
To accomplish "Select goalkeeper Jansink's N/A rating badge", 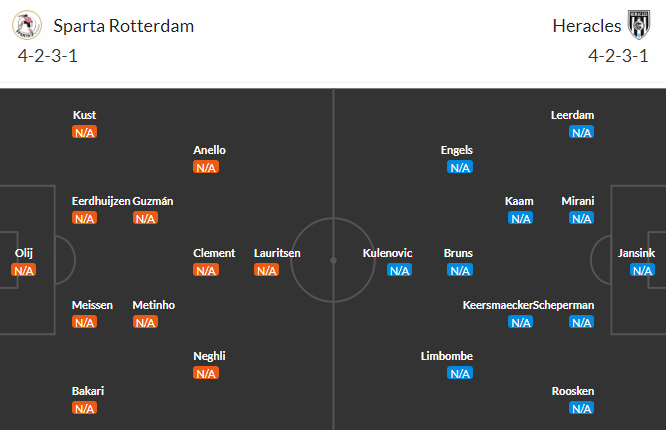I will 642,270.
